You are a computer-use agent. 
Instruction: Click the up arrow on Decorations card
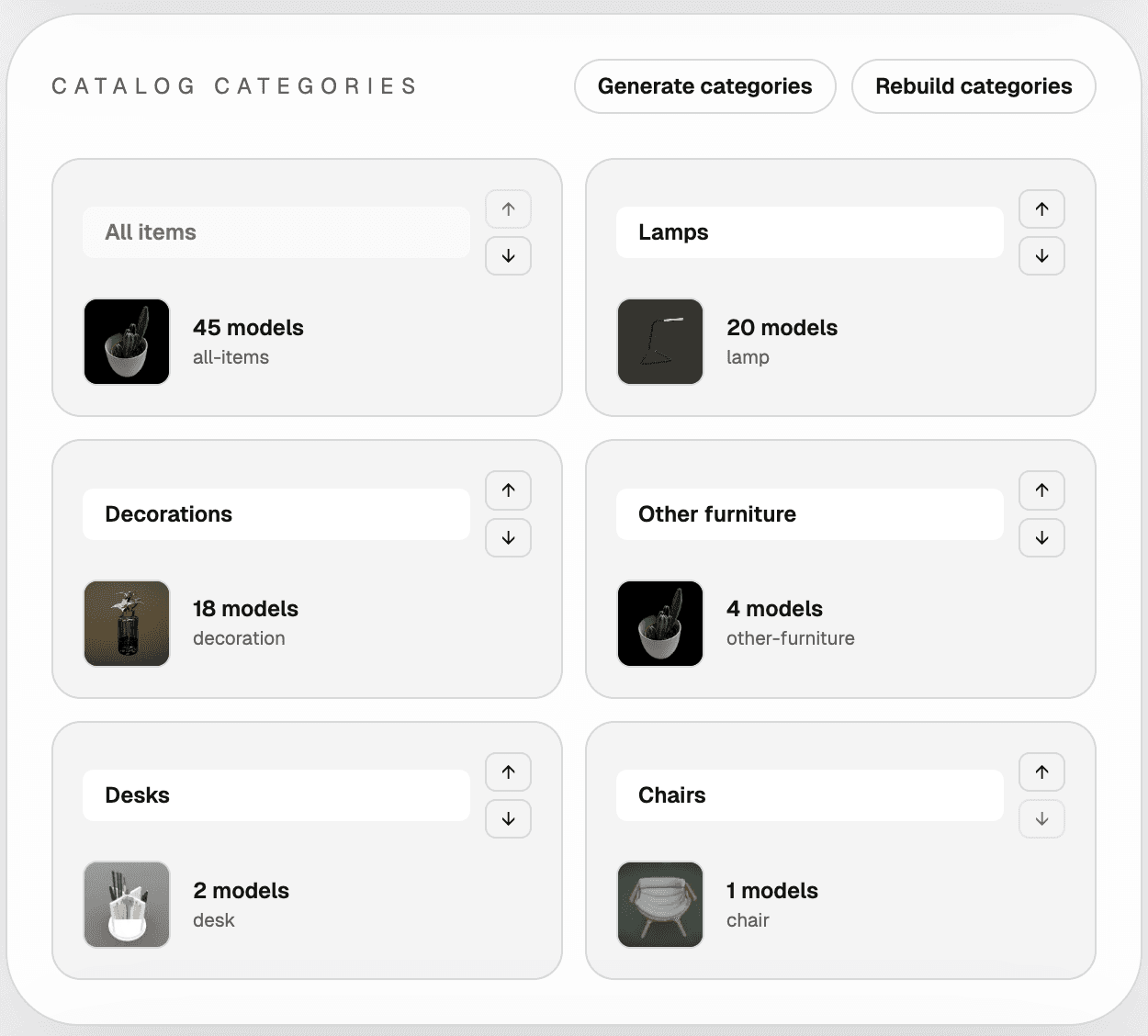click(x=508, y=490)
